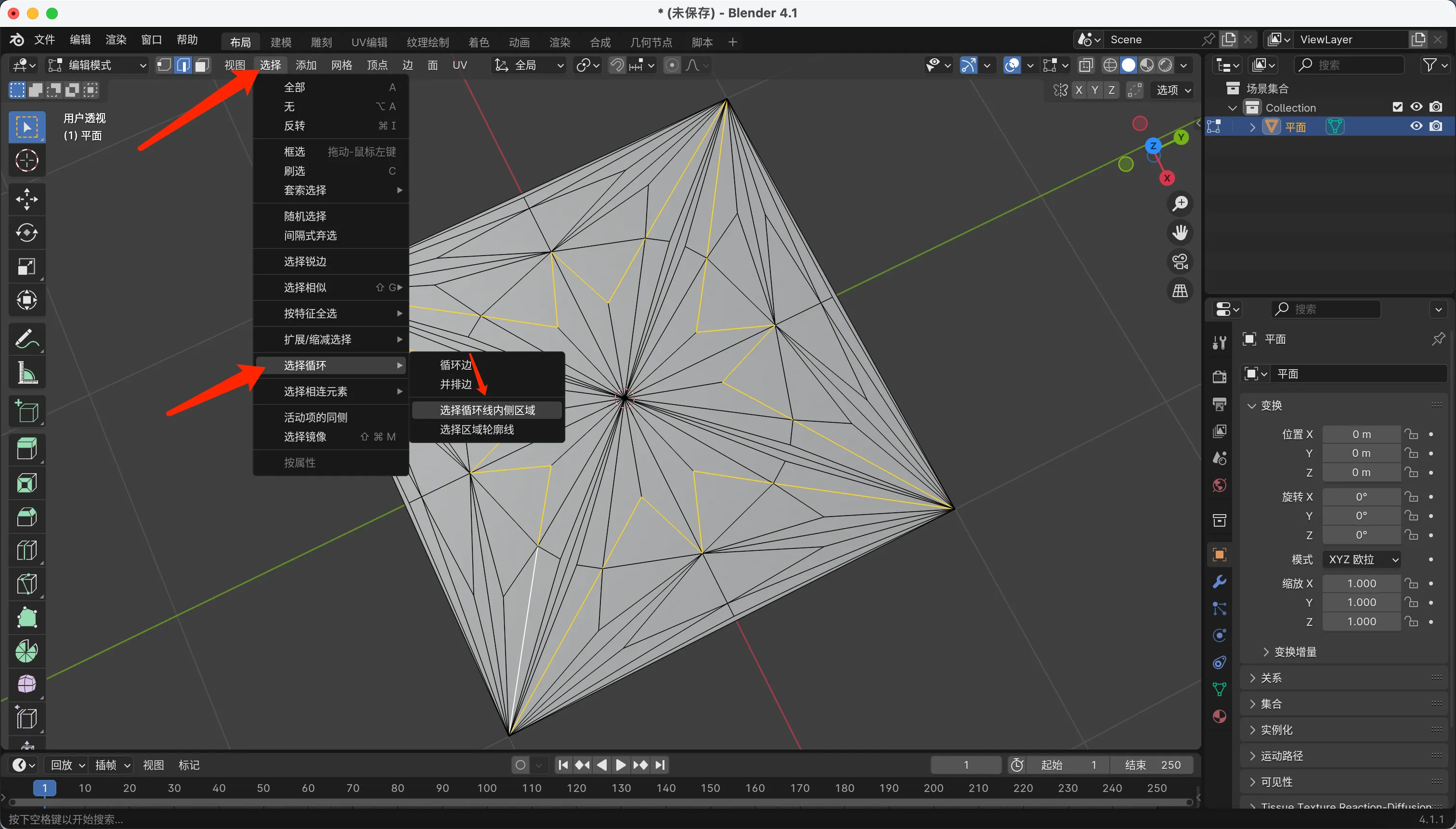Select the Measure tool icon
This screenshot has width=1456, height=829.
[27, 374]
